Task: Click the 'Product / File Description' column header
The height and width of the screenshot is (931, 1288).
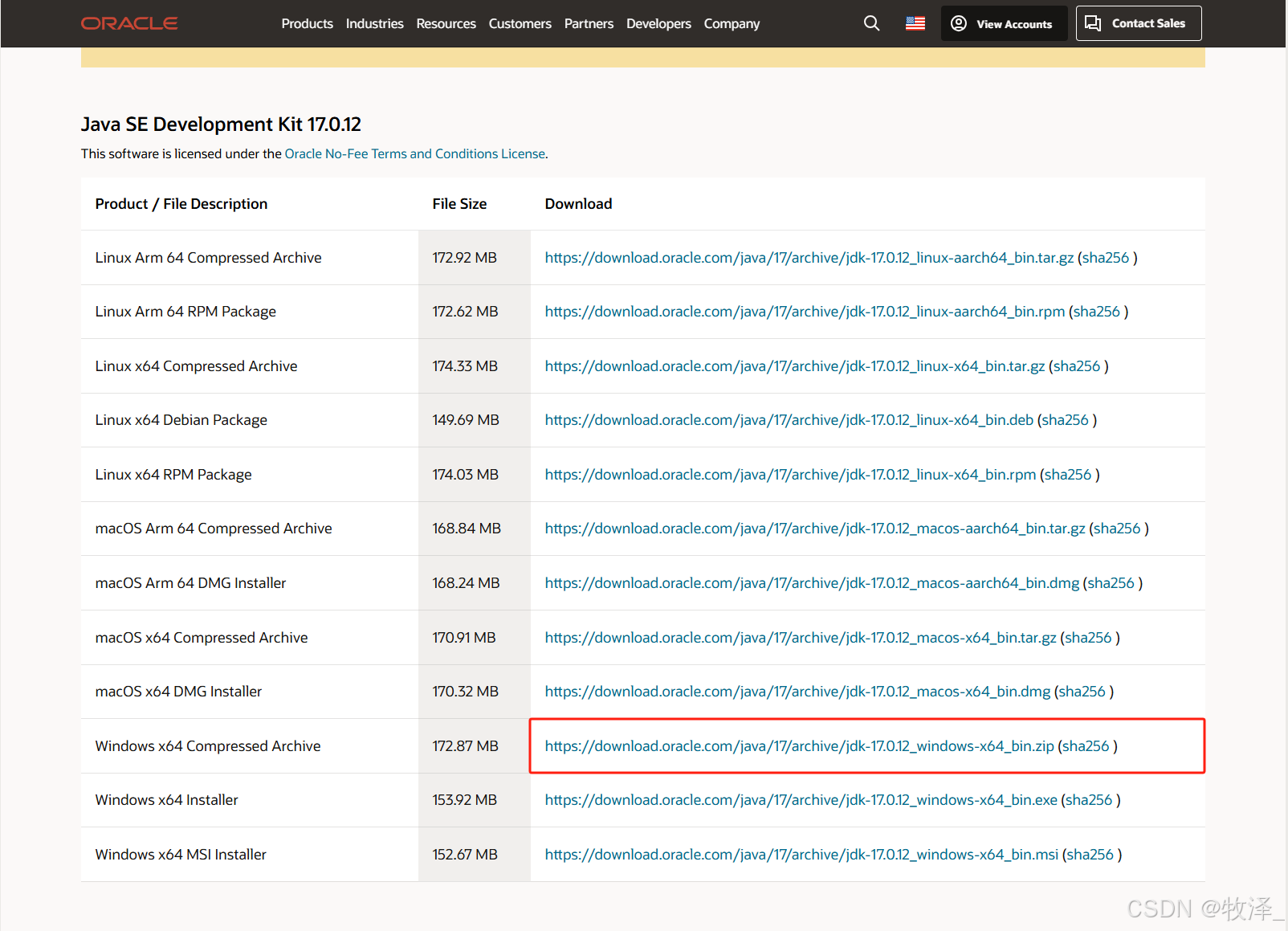Action: point(181,204)
